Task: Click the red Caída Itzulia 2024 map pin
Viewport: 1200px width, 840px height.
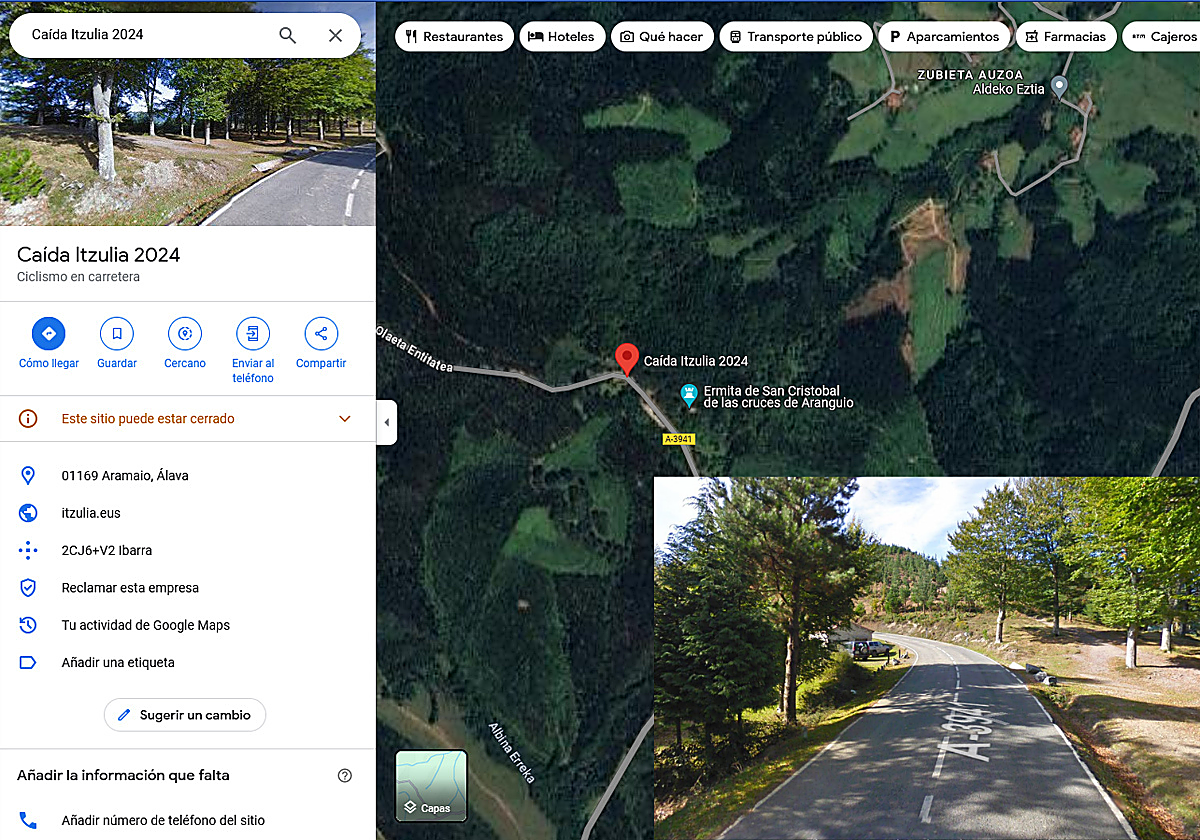Action: click(x=627, y=359)
